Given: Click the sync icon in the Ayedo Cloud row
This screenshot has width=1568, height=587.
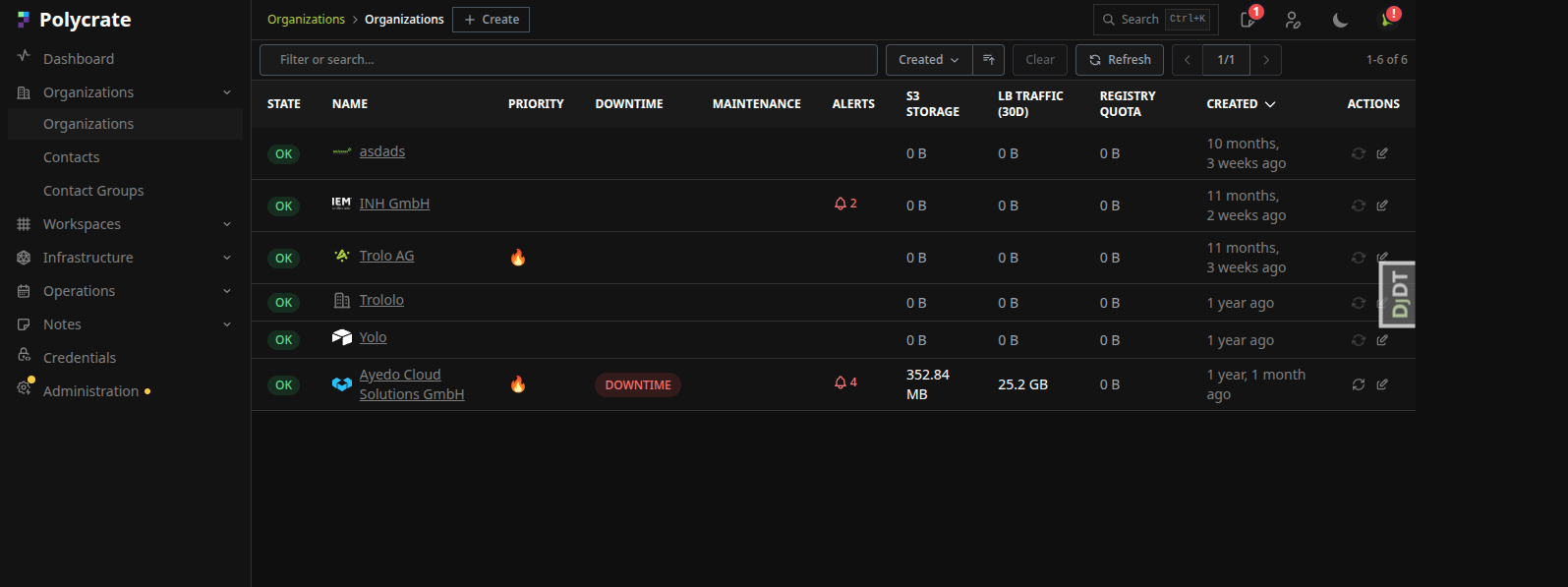Looking at the screenshot, I should tap(1359, 384).
